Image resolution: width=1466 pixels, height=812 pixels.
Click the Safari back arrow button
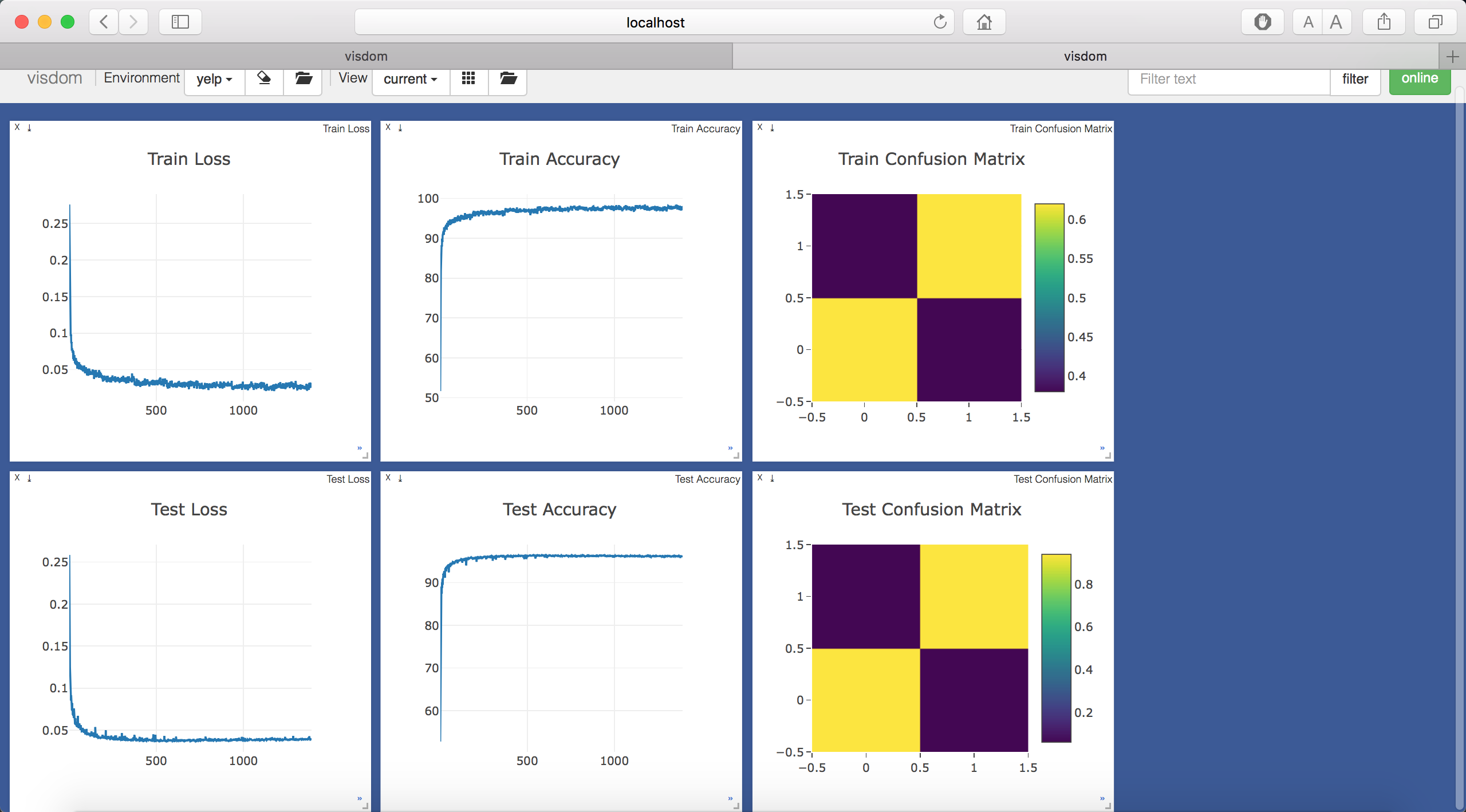pyautogui.click(x=104, y=22)
